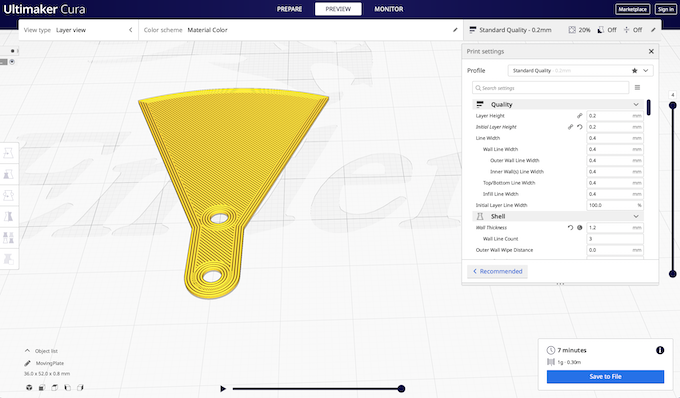Switch to the top view camera icon
Viewport: 680px width, 398px height.
(x=55, y=388)
